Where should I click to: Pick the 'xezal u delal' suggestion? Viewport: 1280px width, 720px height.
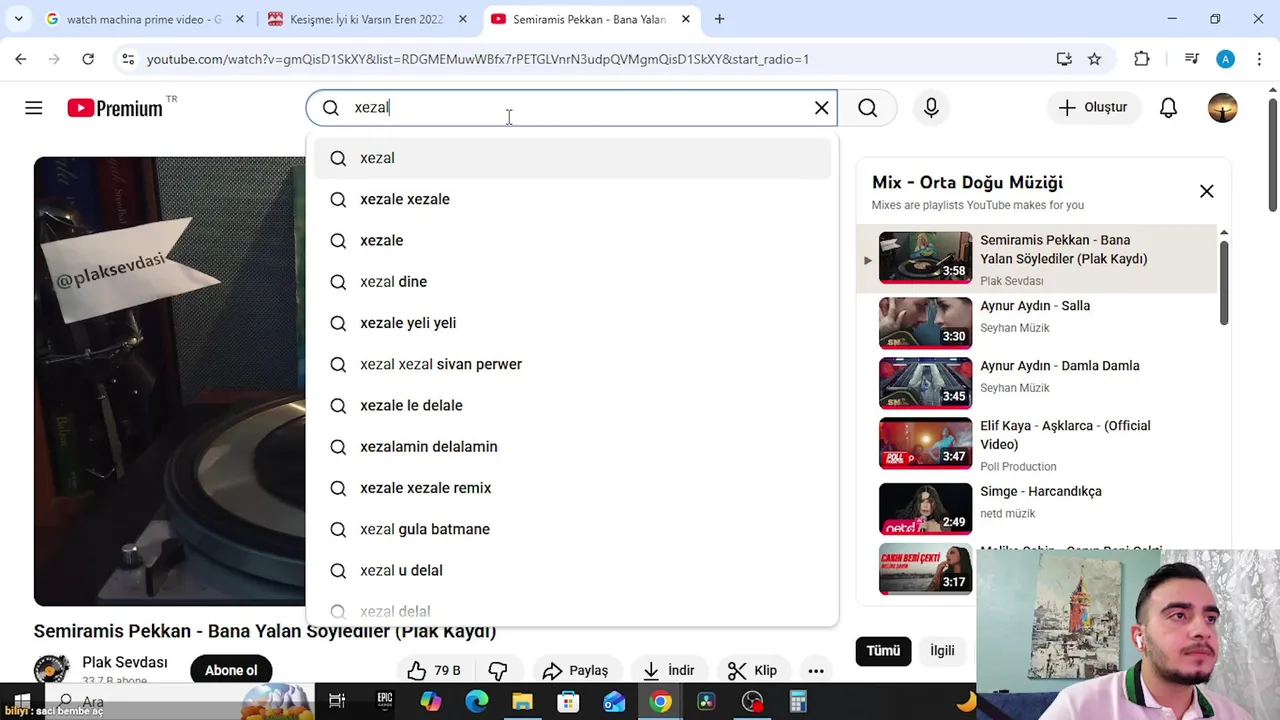click(572, 570)
